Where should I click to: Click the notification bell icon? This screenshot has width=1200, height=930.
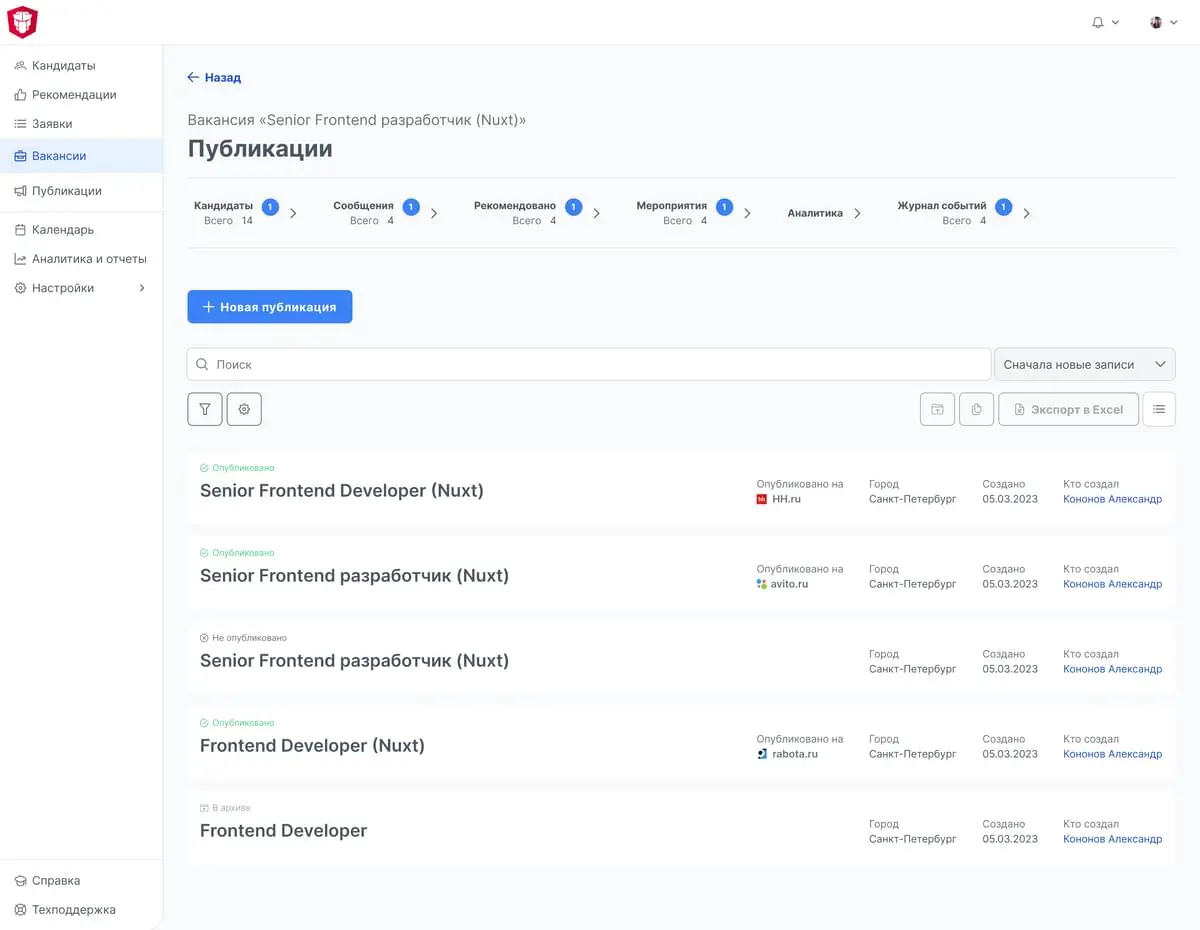pyautogui.click(x=1097, y=21)
